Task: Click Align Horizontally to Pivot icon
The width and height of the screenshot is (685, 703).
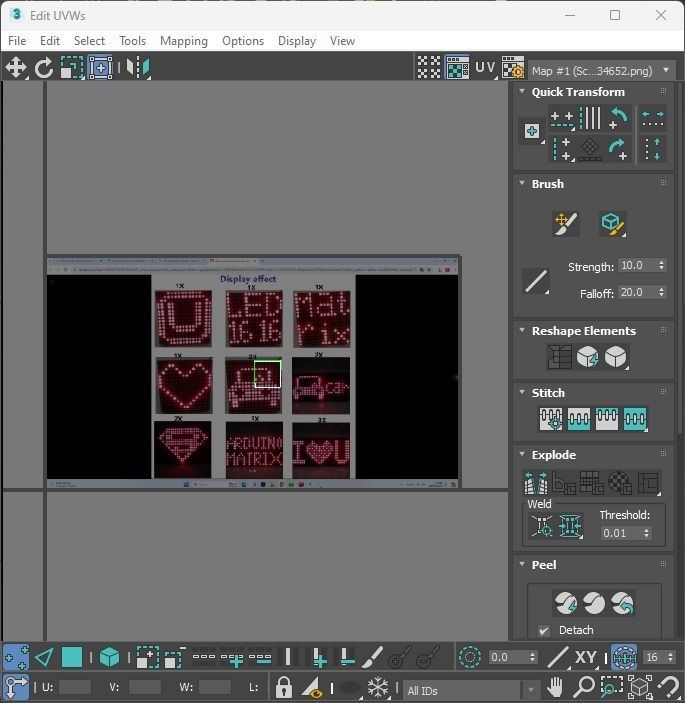Action: [x=562, y=119]
